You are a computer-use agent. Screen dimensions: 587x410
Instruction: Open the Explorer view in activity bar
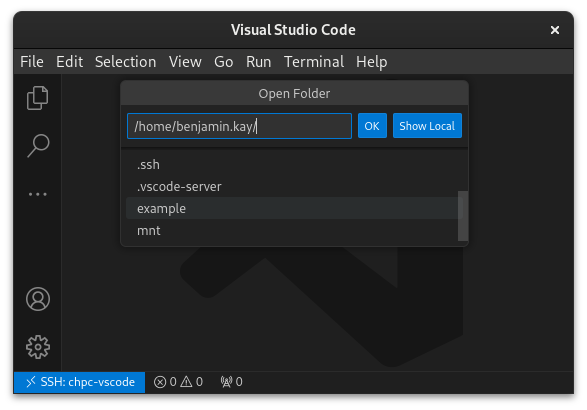tap(37, 98)
